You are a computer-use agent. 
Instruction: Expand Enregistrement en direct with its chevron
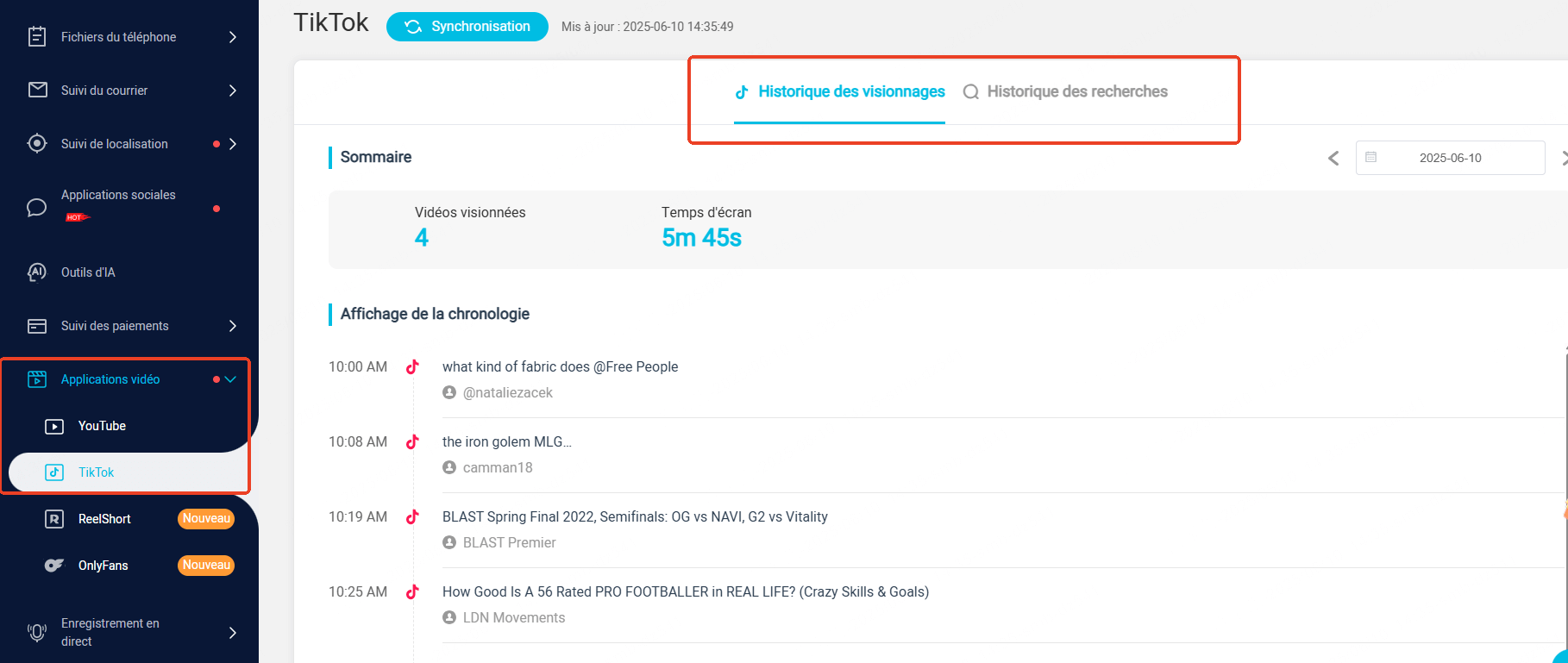click(x=233, y=632)
